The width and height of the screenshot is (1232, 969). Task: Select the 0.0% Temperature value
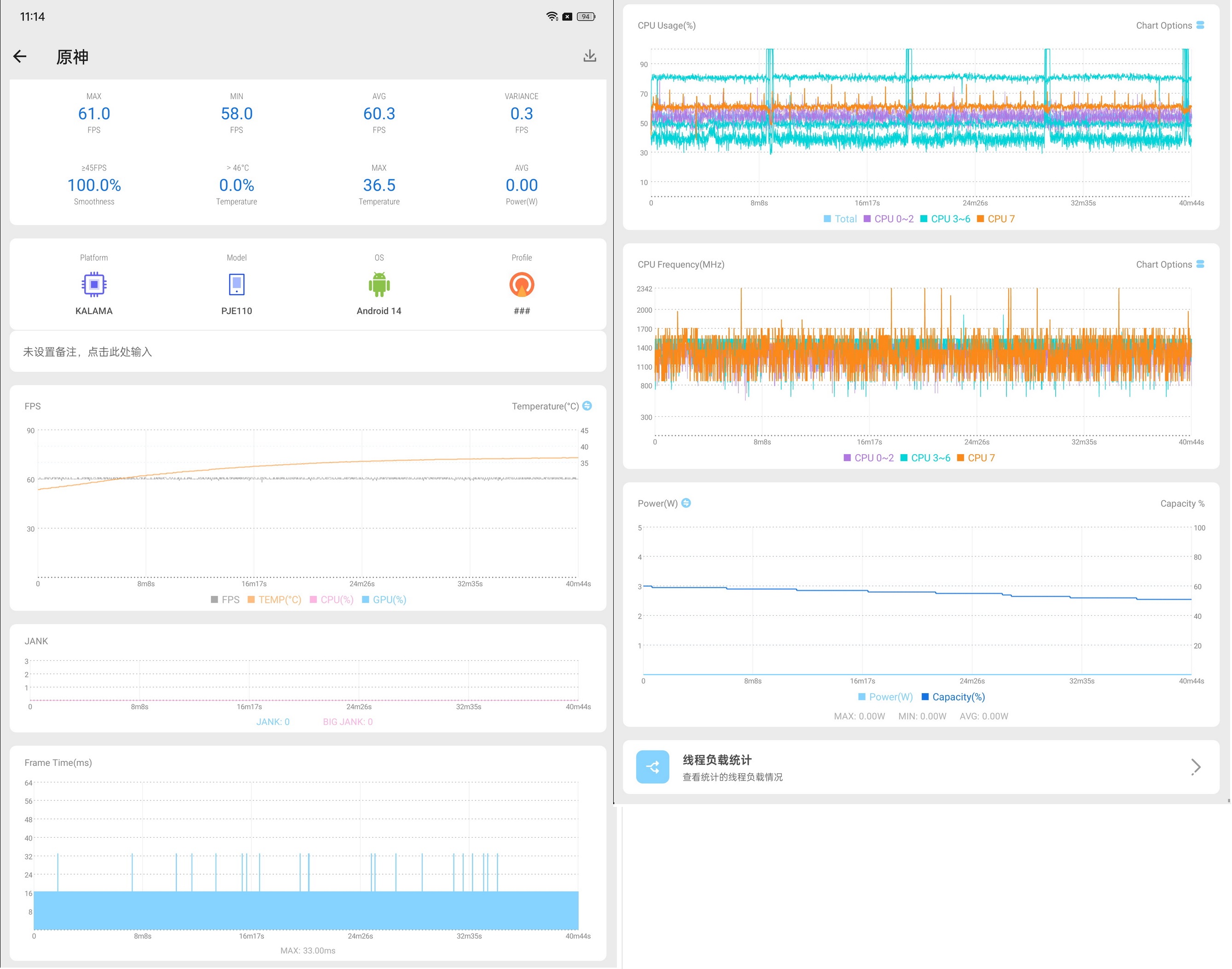click(x=237, y=185)
